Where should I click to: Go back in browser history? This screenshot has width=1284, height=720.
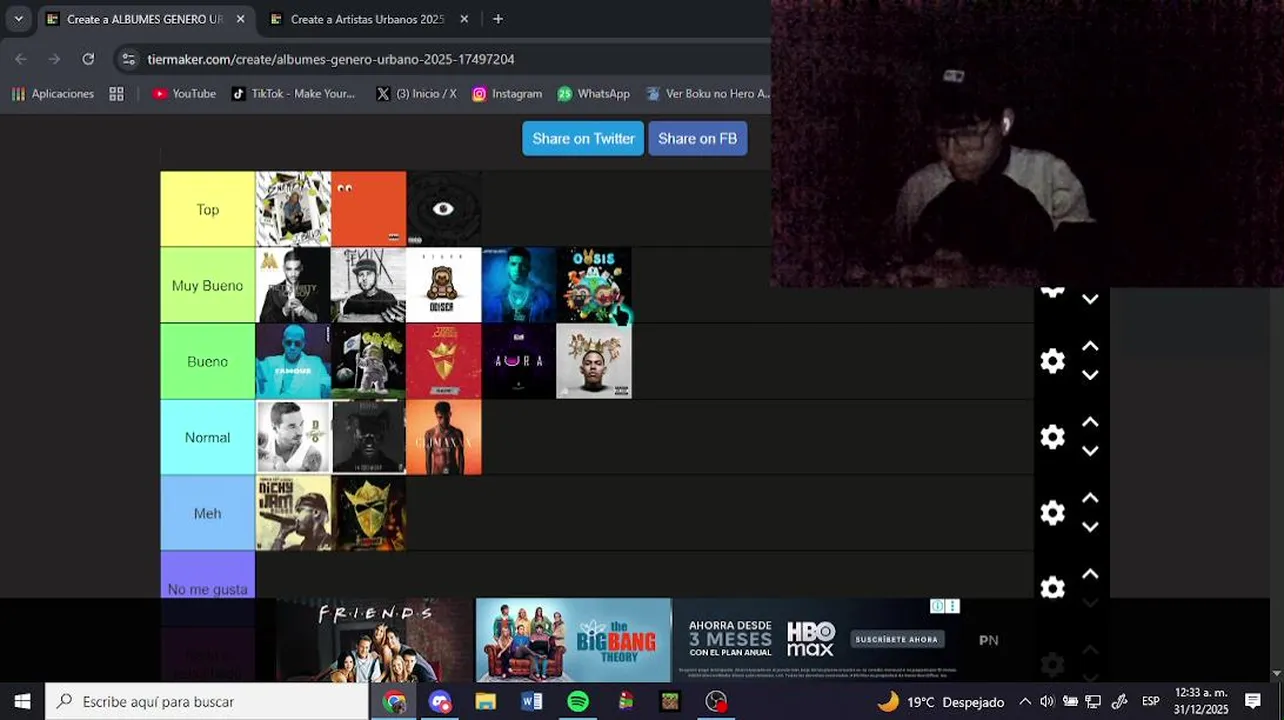coord(21,59)
